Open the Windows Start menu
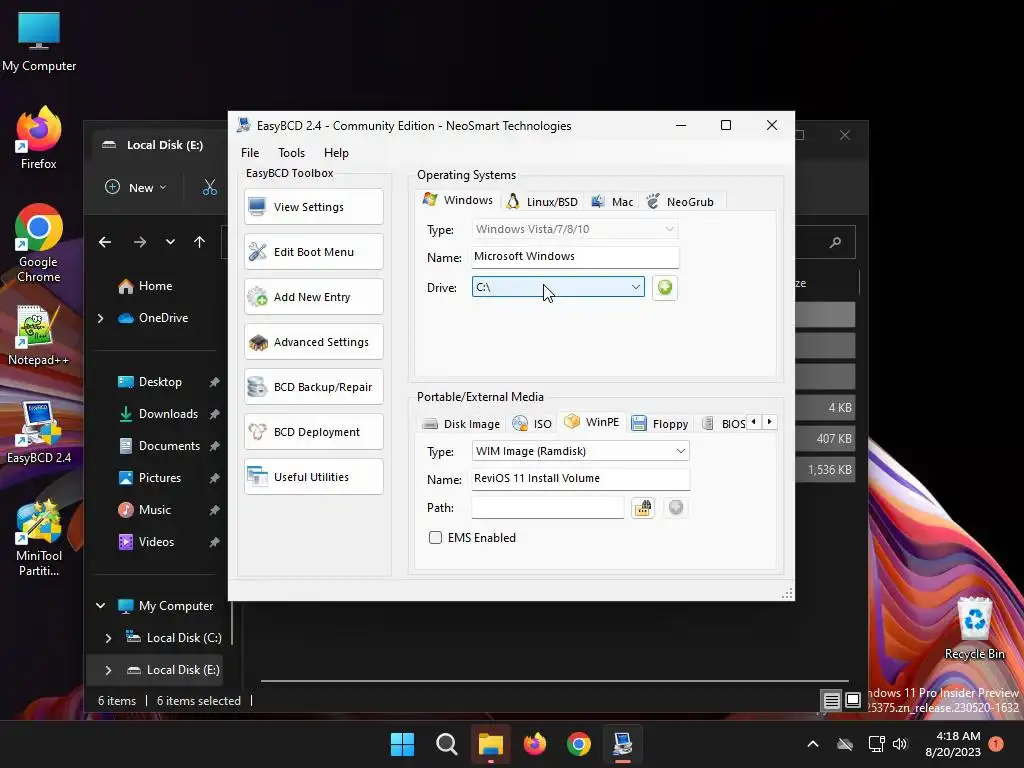This screenshot has height=768, width=1024. point(402,744)
